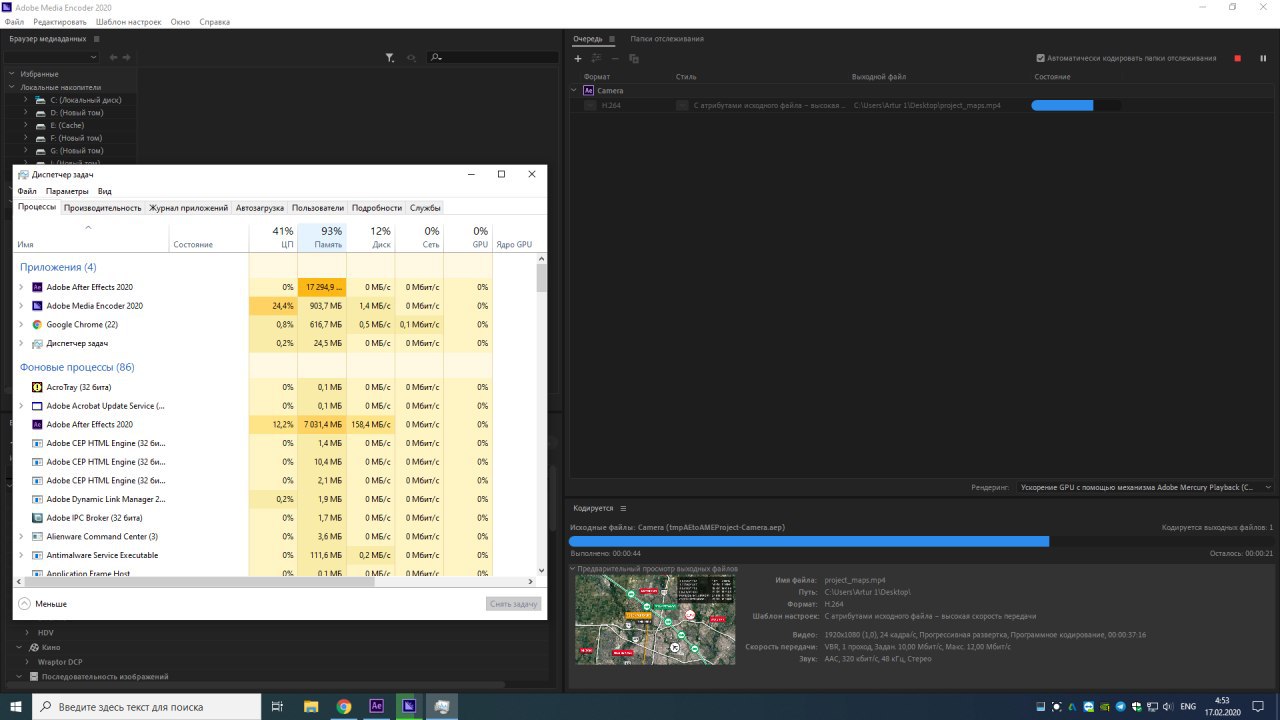Screen dimensions: 1280x720
Task: Expand Adobe Media Encoder 2020 process row
Action: click(21, 306)
